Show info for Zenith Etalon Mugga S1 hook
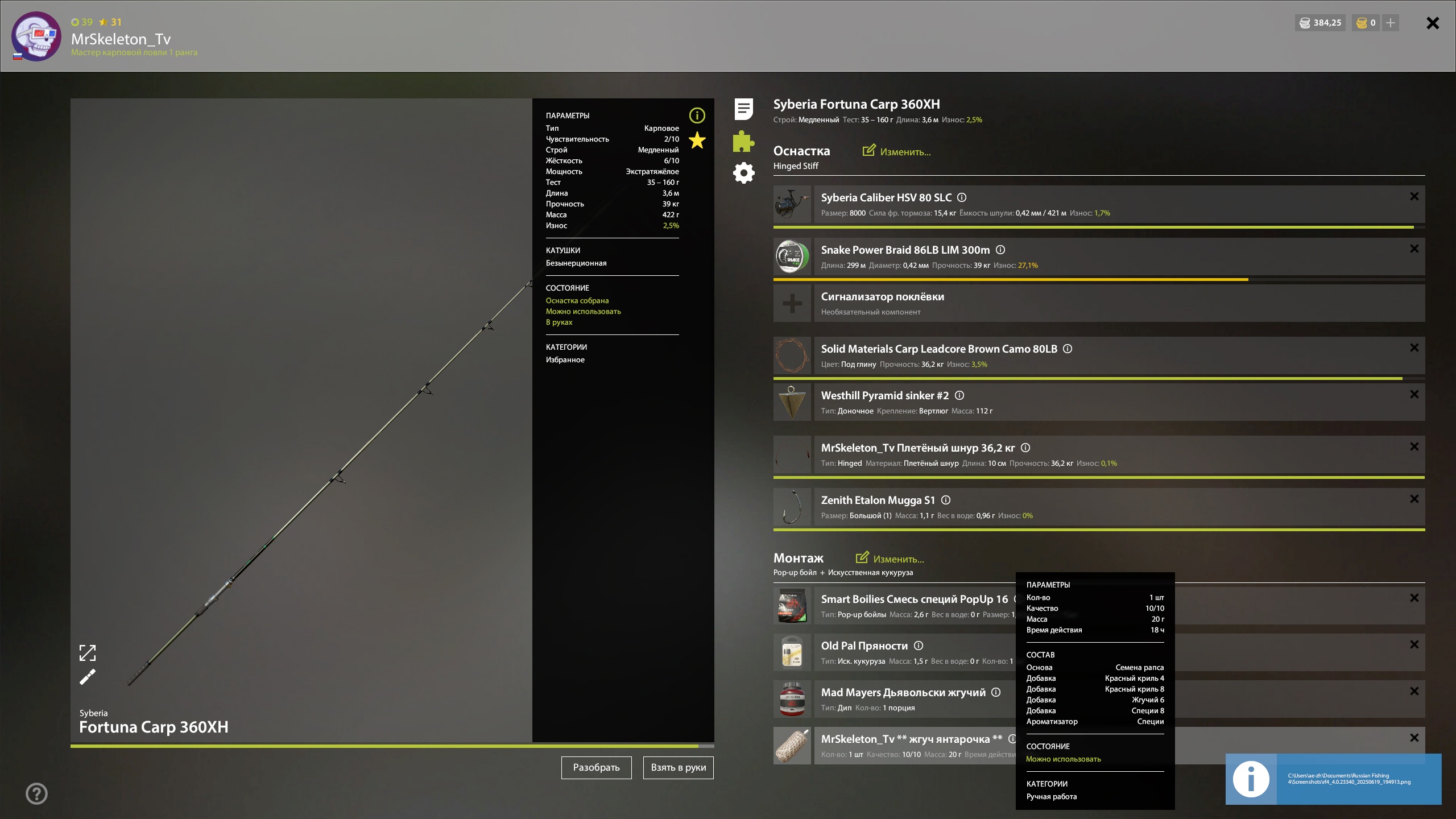This screenshot has width=1456, height=819. tap(946, 500)
